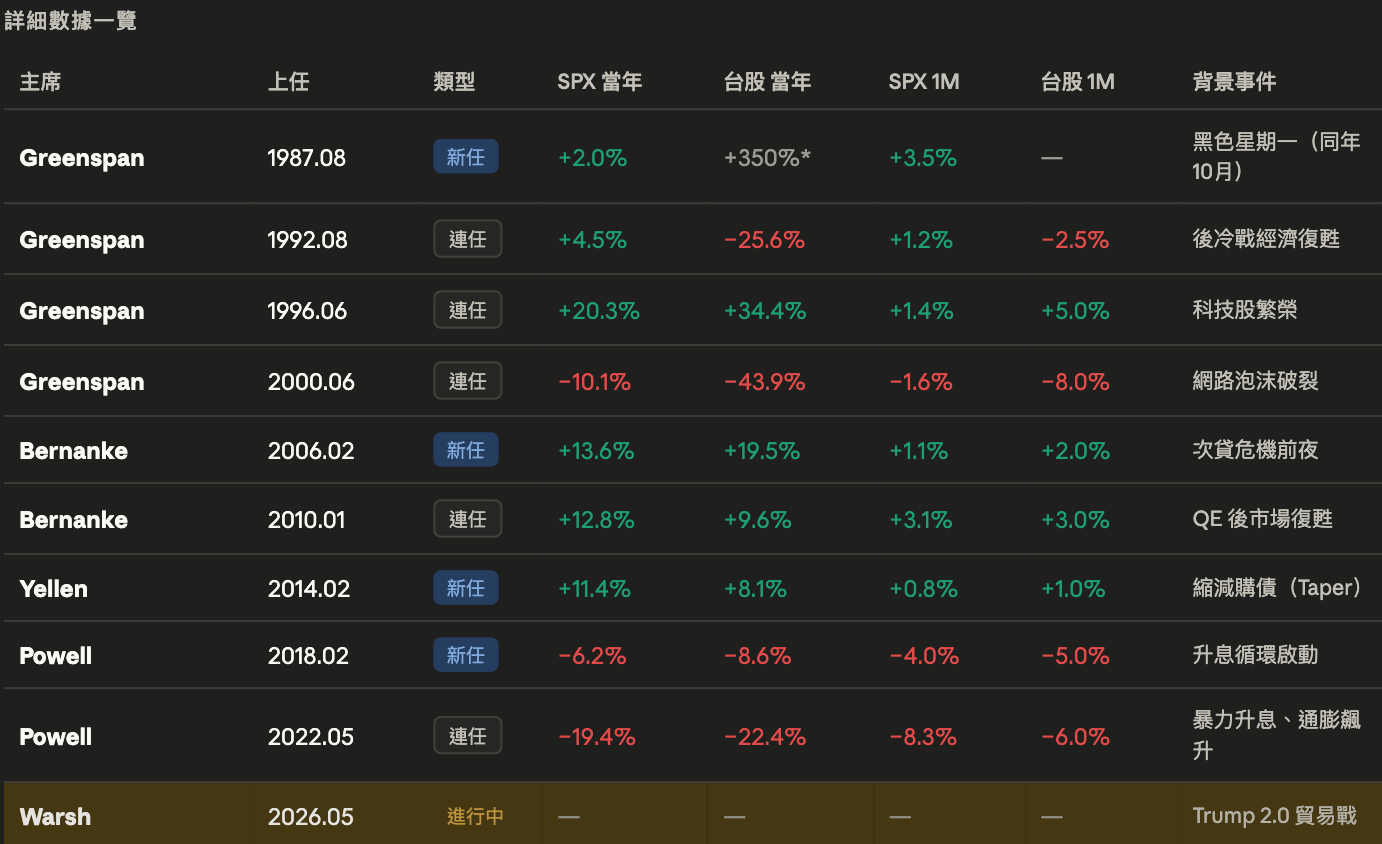1382x844 pixels.
Task: Click the 1996.06 date cell
Action: coord(308,311)
